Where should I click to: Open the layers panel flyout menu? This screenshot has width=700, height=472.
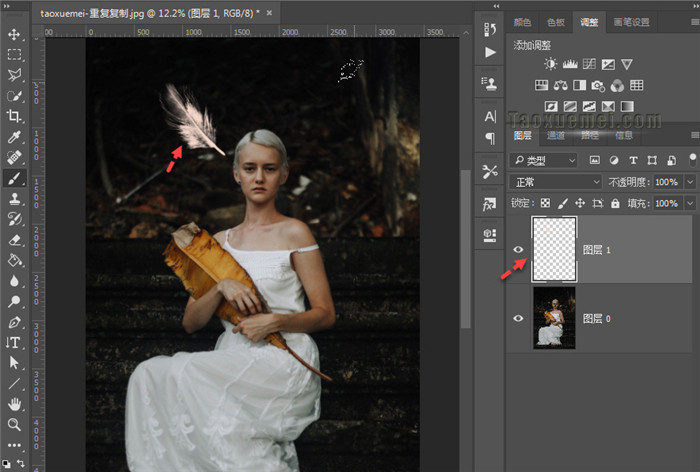pyautogui.click(x=695, y=135)
